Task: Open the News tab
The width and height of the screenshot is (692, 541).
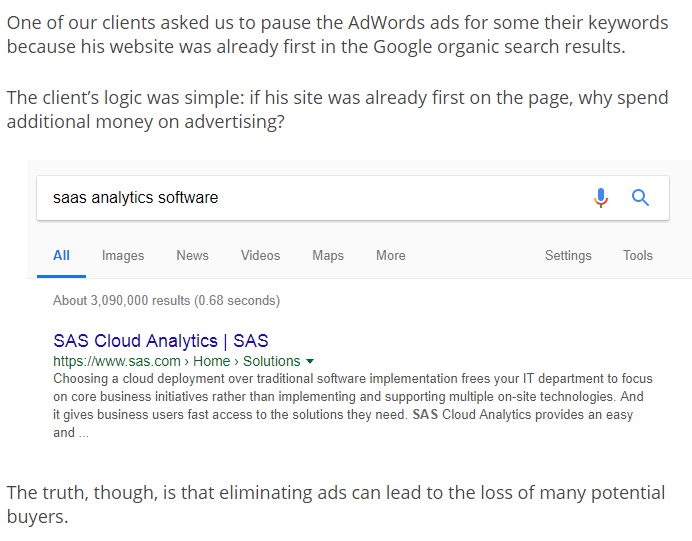Action: [x=192, y=255]
